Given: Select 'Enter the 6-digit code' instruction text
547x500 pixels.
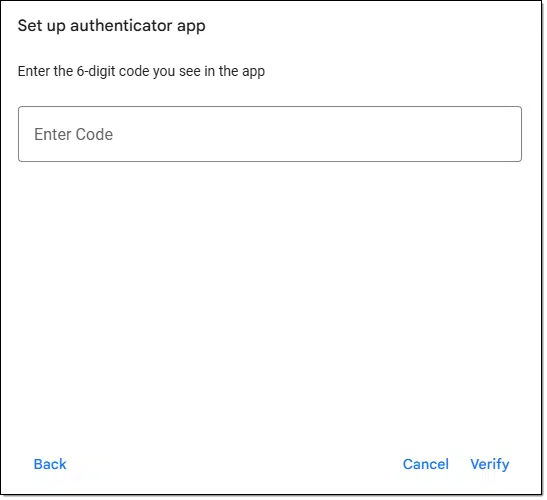Looking at the screenshot, I should click(x=141, y=71).
